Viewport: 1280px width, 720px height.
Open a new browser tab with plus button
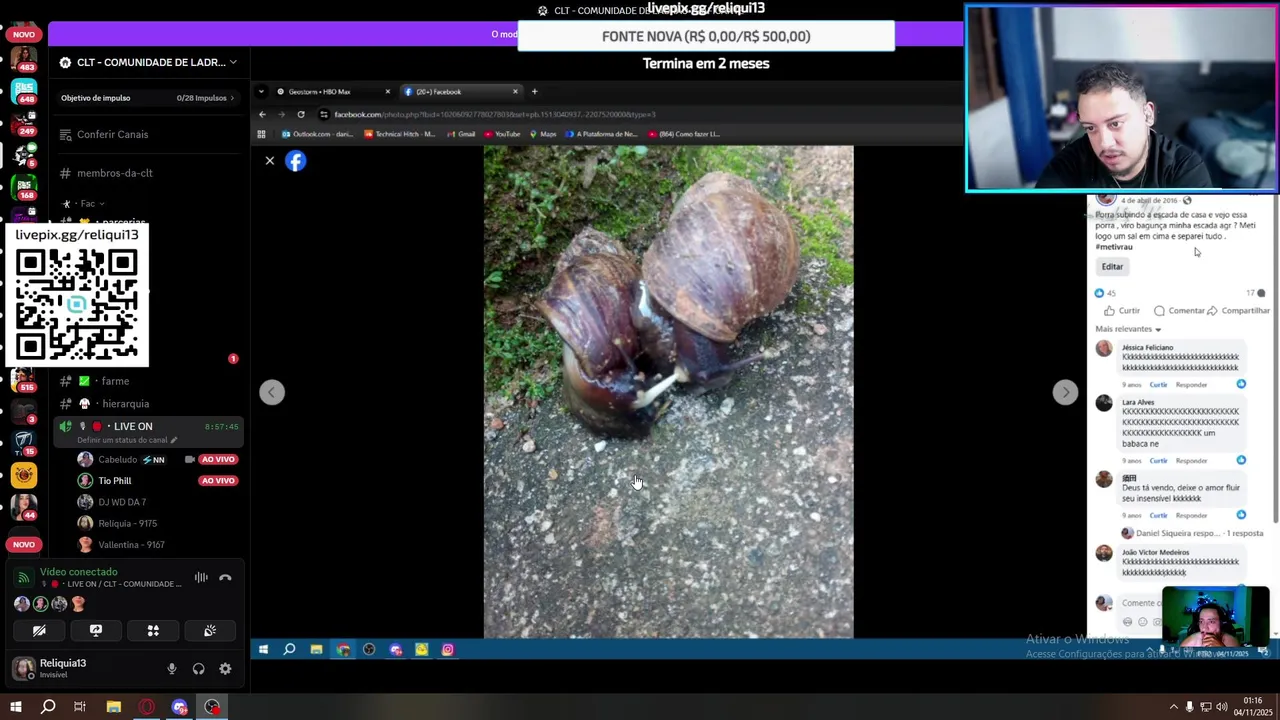click(534, 92)
